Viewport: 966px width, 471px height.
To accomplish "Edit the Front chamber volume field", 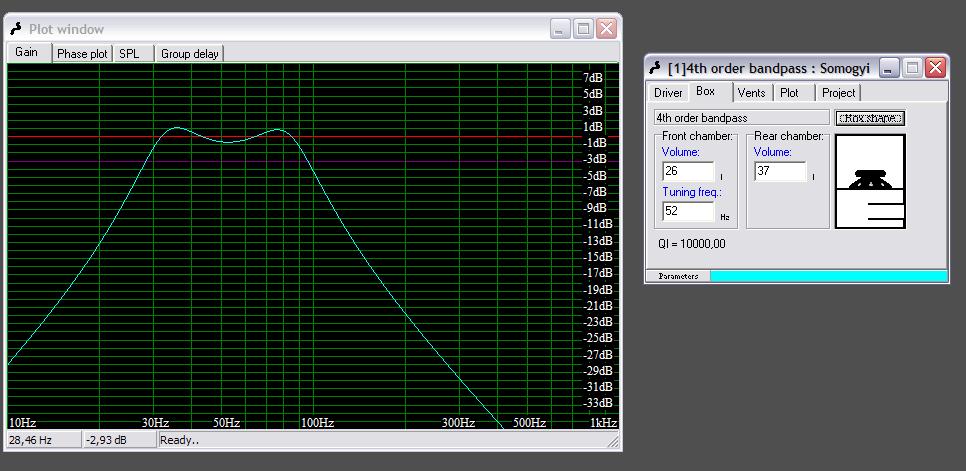I will click(x=689, y=171).
